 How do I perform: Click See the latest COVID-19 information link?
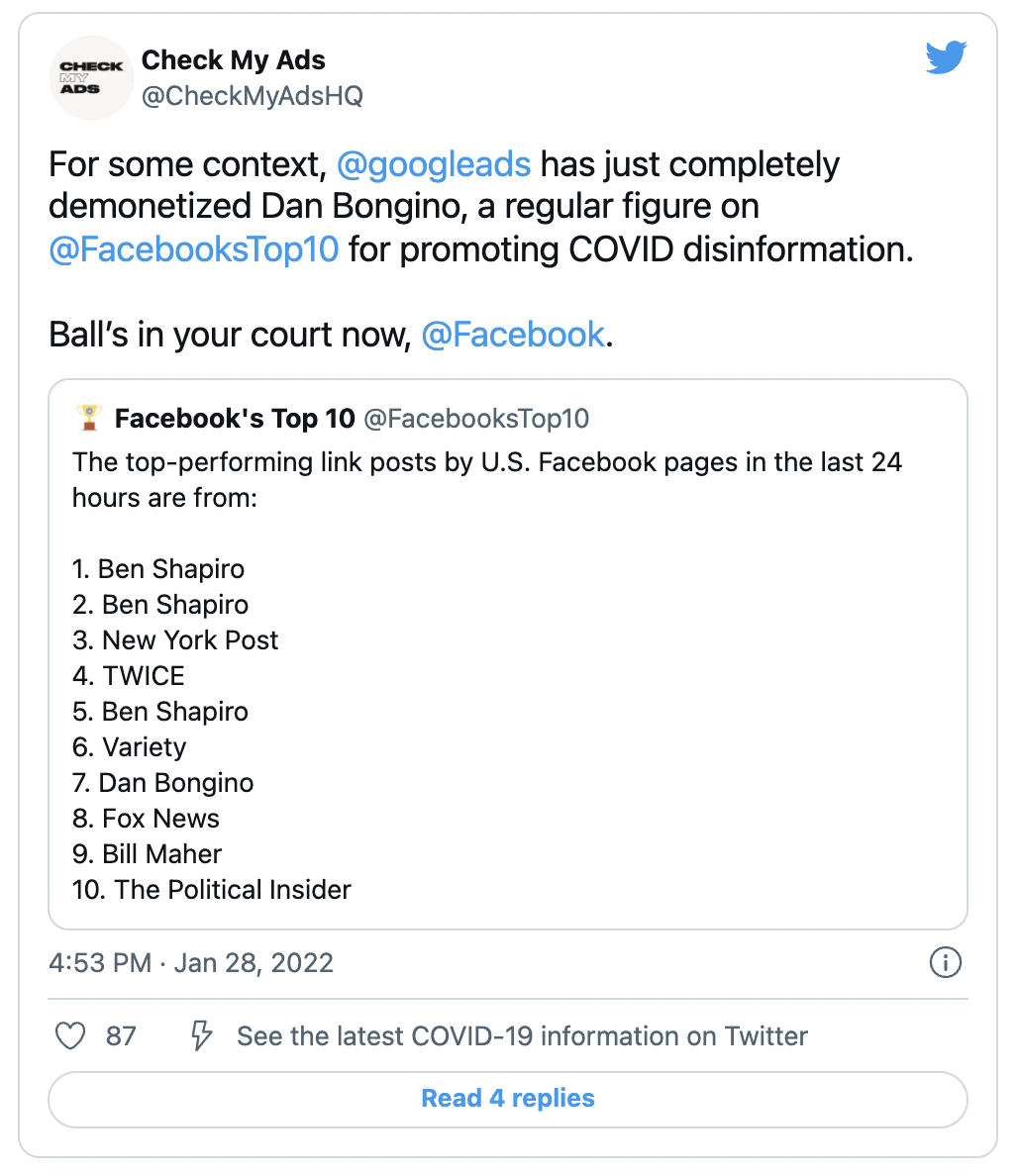click(522, 1035)
